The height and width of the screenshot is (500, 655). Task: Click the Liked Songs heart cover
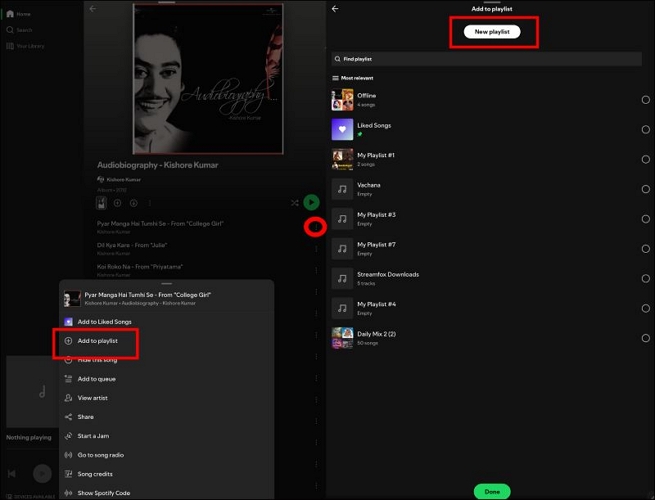[x=342, y=129]
